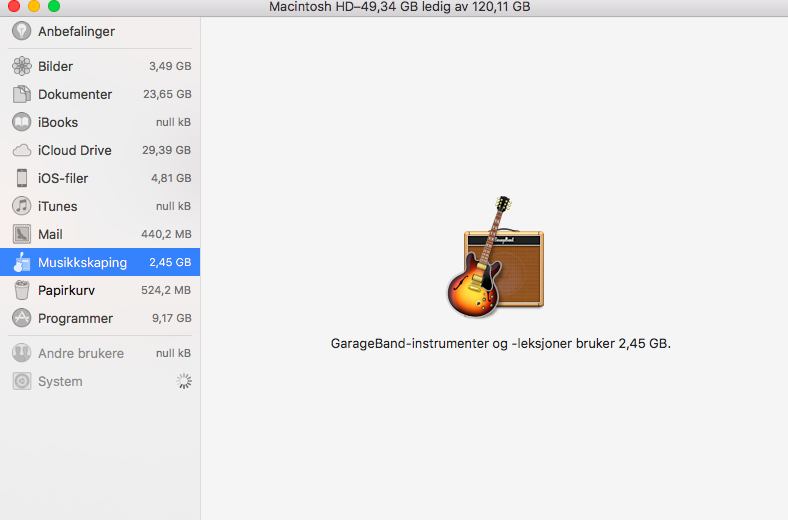Select the System gear icon
788x520 pixels.
pyautogui.click(x=22, y=381)
